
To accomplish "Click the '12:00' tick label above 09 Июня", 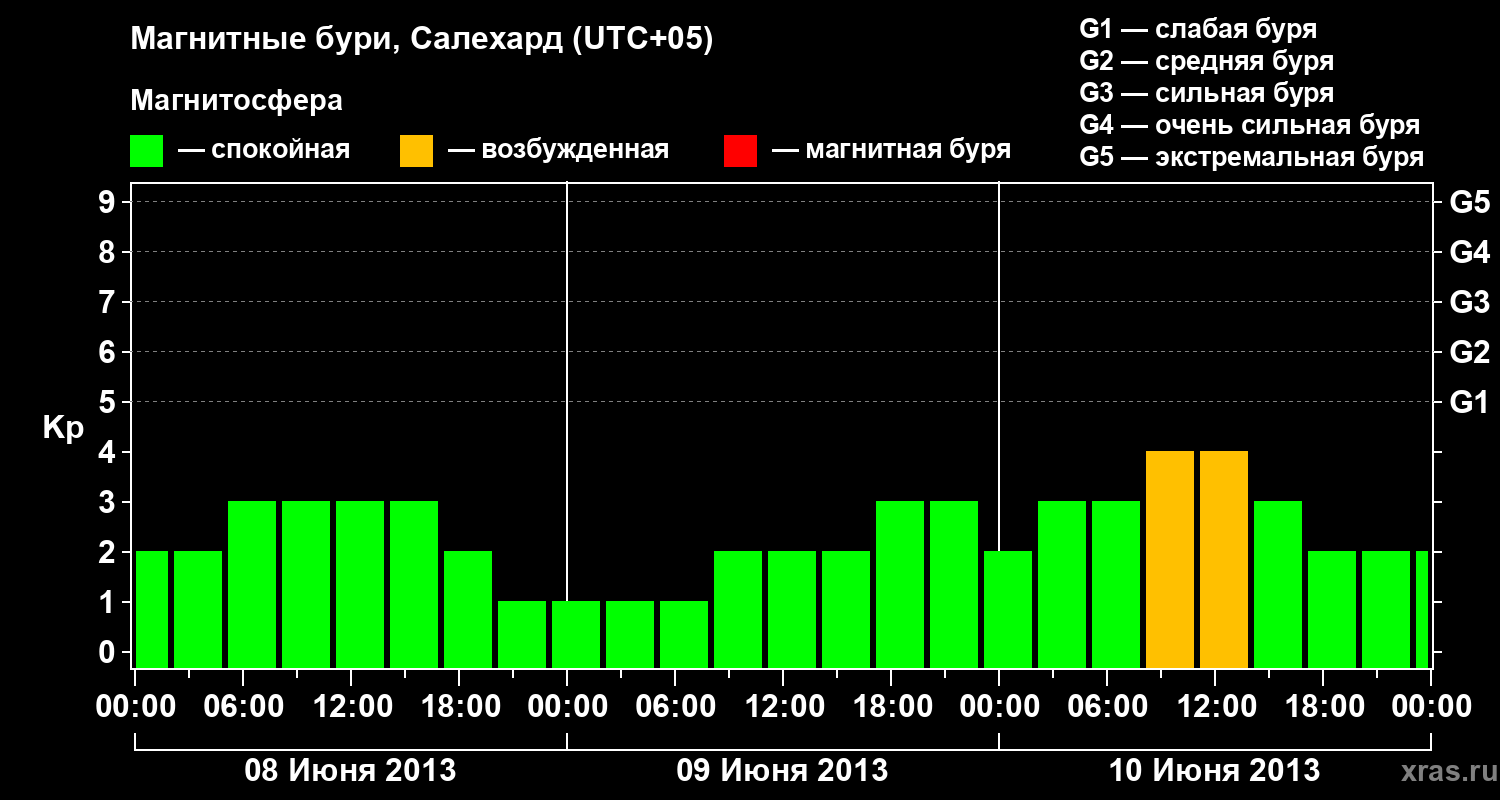I will point(783,707).
